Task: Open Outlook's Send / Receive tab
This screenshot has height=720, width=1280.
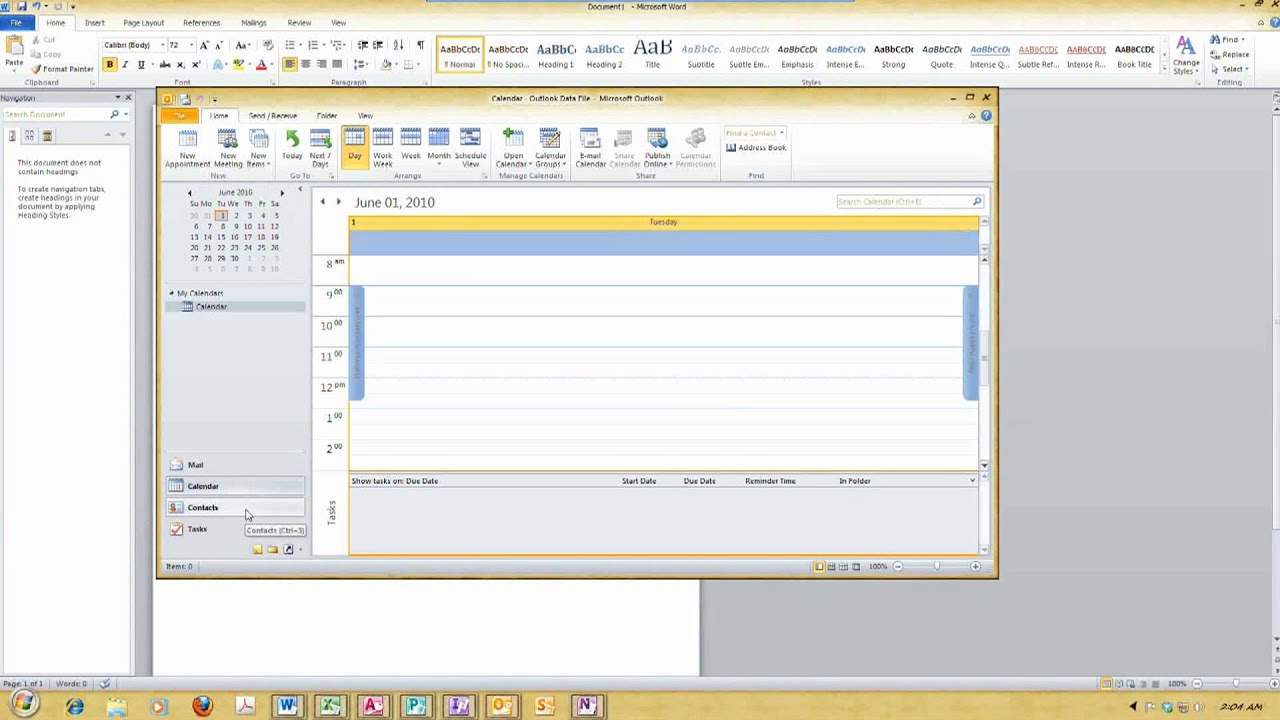Action: tap(273, 116)
